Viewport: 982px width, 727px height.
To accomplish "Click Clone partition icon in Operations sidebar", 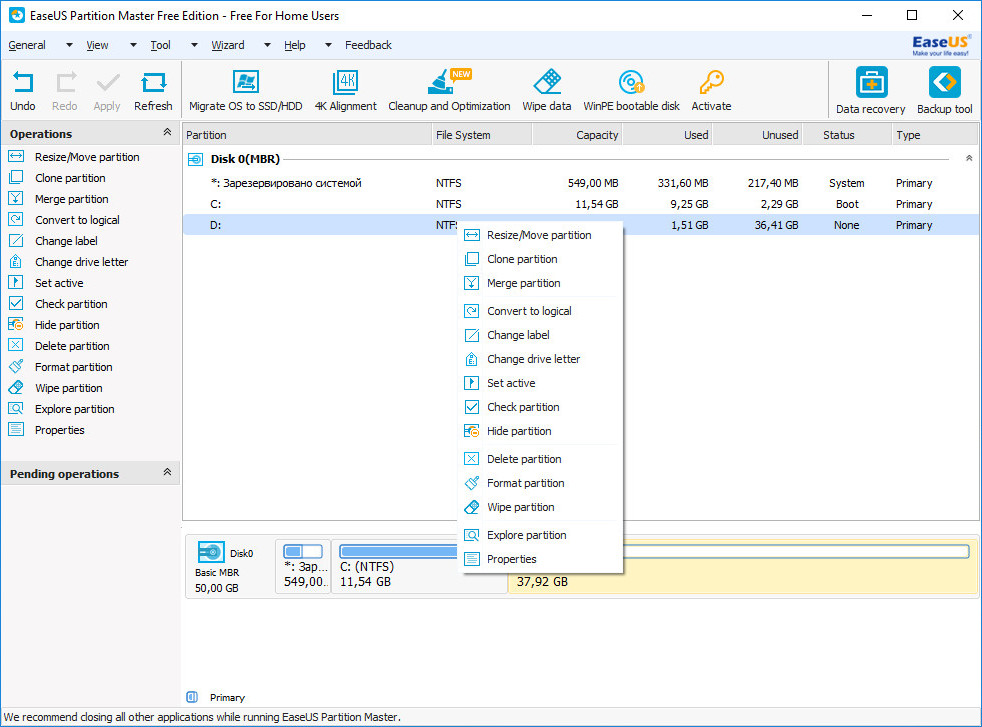I will pyautogui.click(x=16, y=178).
